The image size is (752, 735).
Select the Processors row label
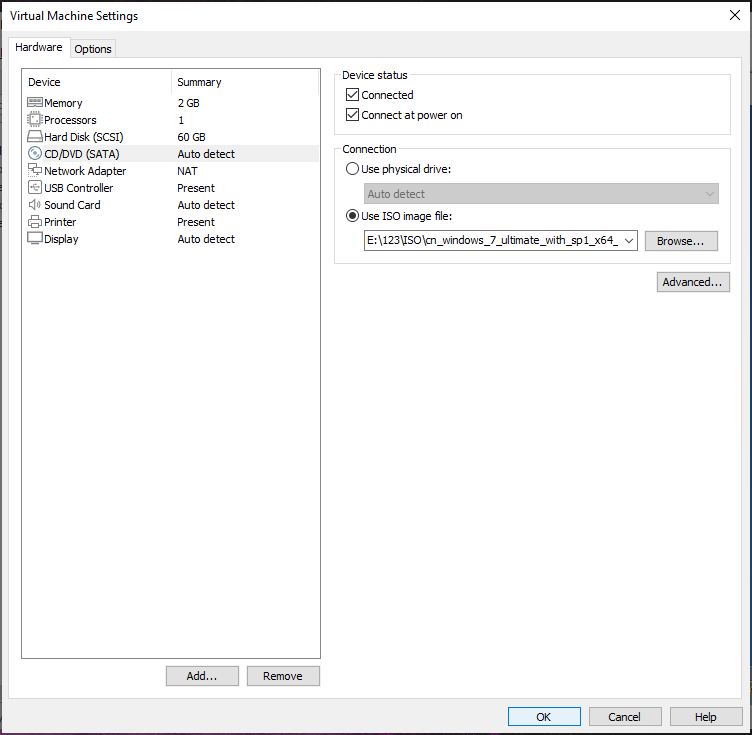70,120
